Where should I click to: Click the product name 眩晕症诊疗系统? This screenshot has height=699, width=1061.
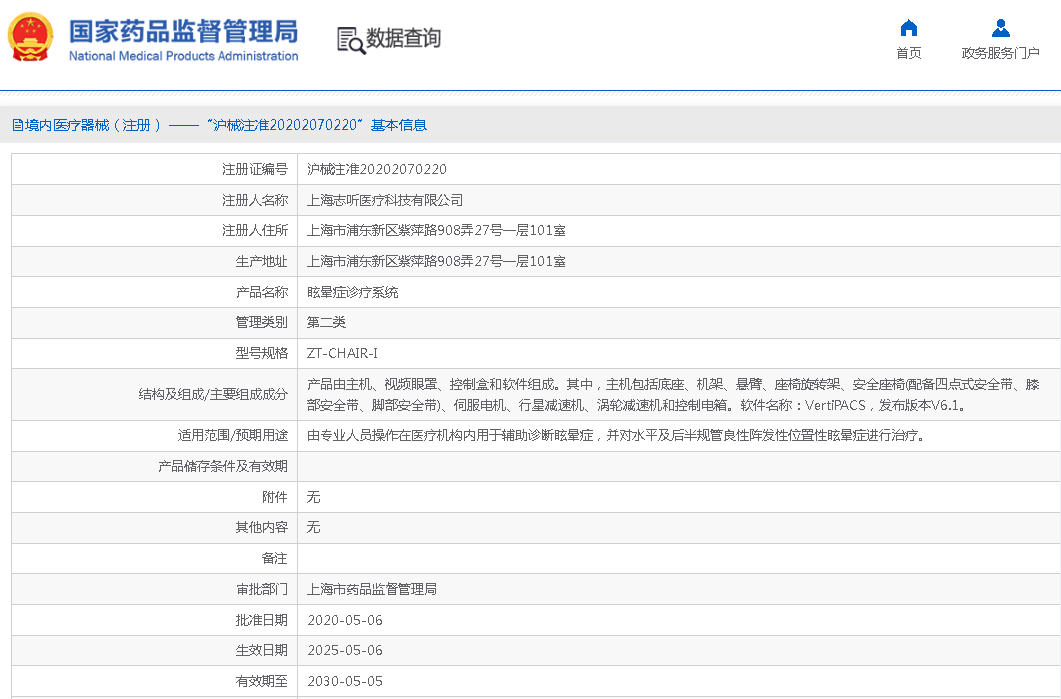click(352, 292)
